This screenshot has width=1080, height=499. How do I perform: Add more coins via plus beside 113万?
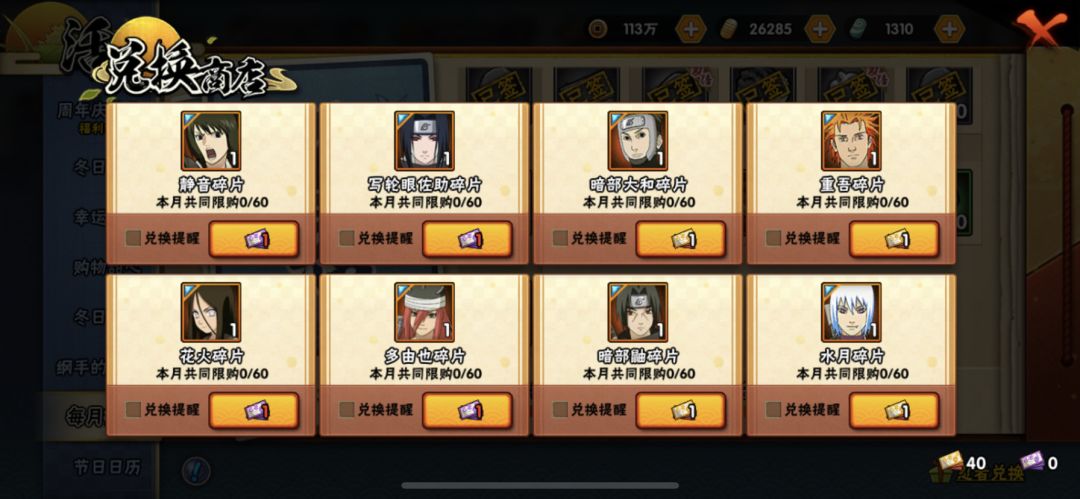pyautogui.click(x=689, y=29)
